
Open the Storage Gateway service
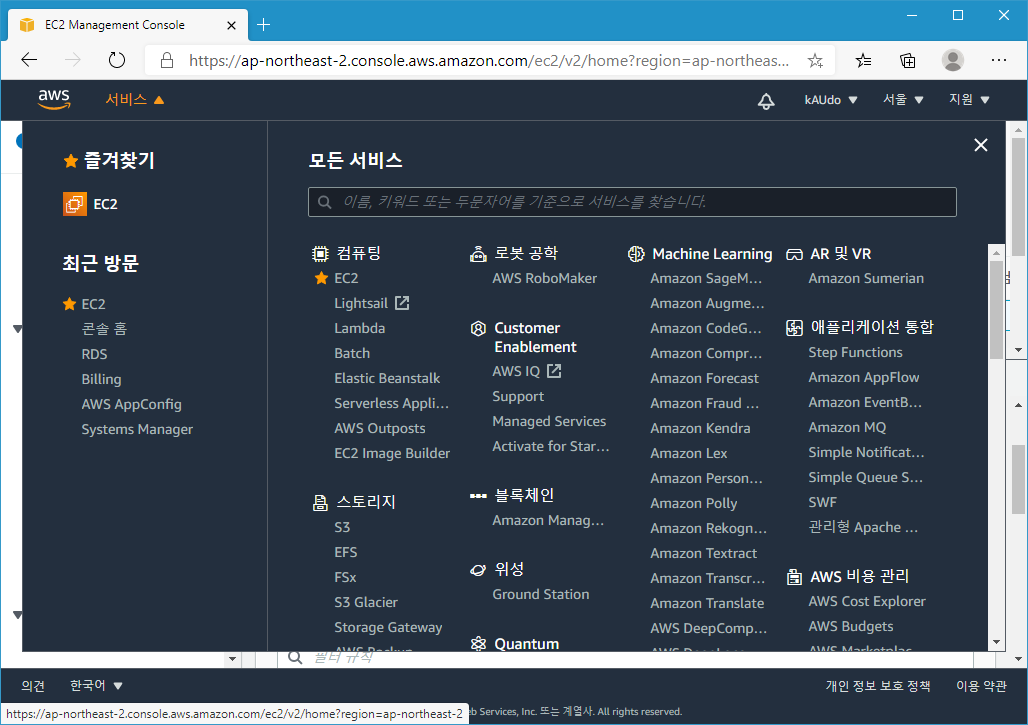point(388,627)
